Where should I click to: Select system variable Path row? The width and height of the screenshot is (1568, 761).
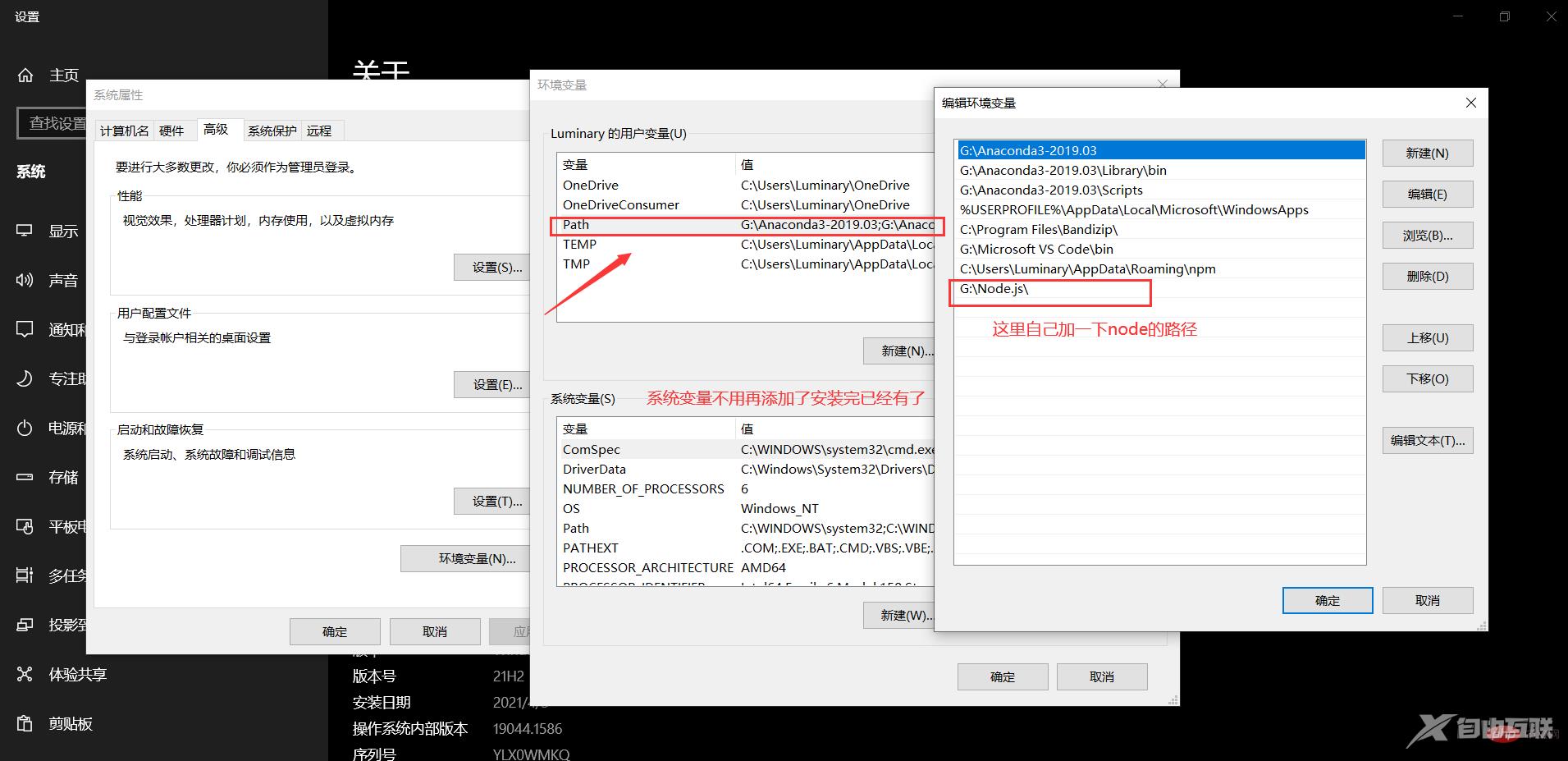tap(747, 528)
